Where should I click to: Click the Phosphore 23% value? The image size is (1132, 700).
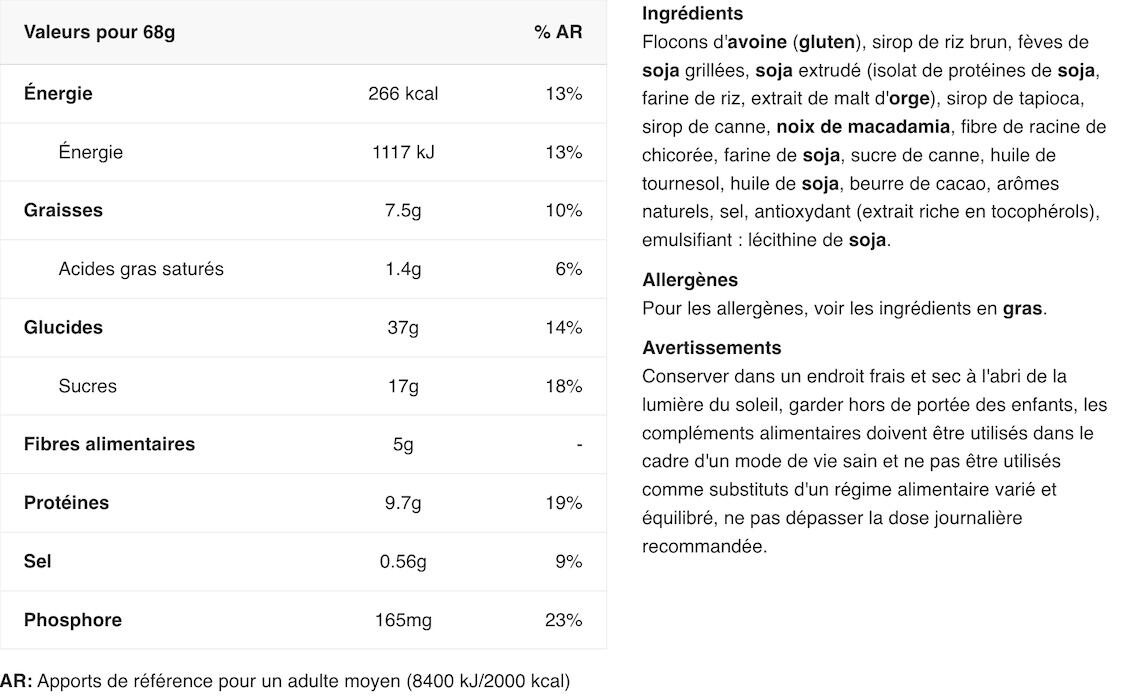(x=563, y=620)
